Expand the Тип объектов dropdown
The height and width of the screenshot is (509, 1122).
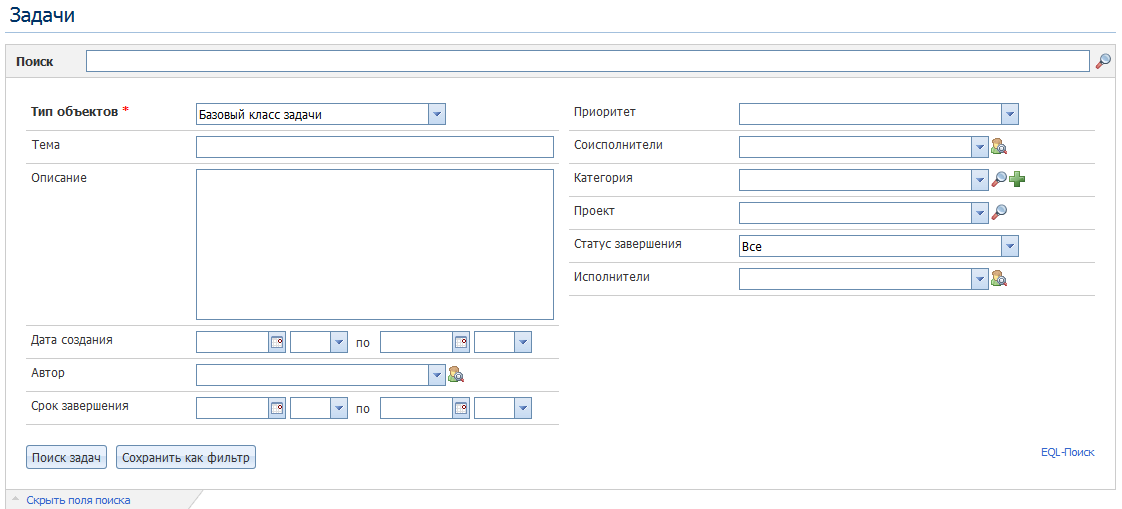(x=436, y=115)
